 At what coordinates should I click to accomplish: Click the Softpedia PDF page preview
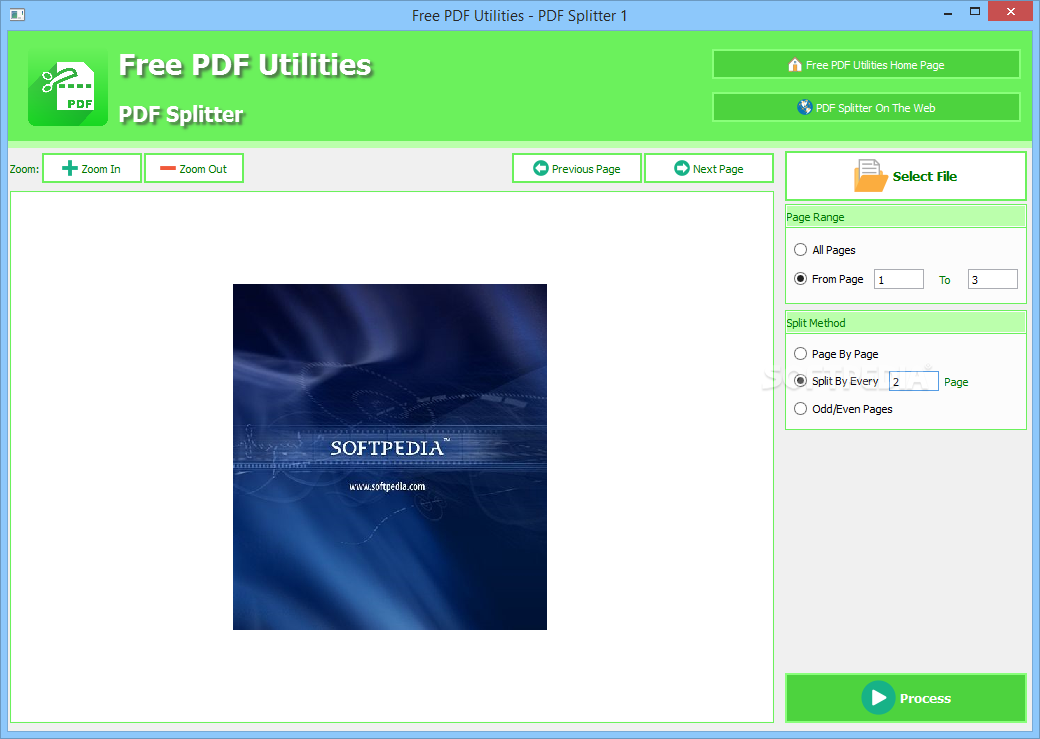[390, 457]
